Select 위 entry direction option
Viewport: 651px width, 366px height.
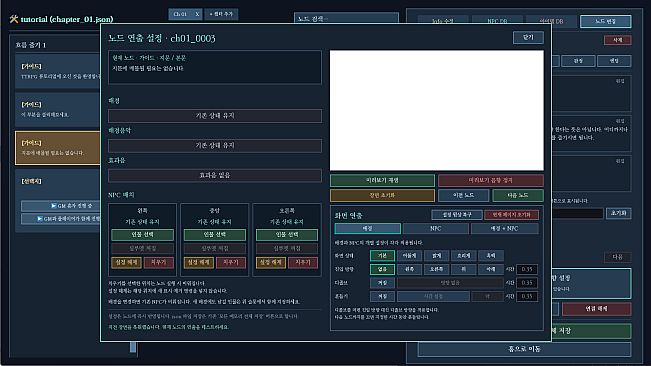463,269
